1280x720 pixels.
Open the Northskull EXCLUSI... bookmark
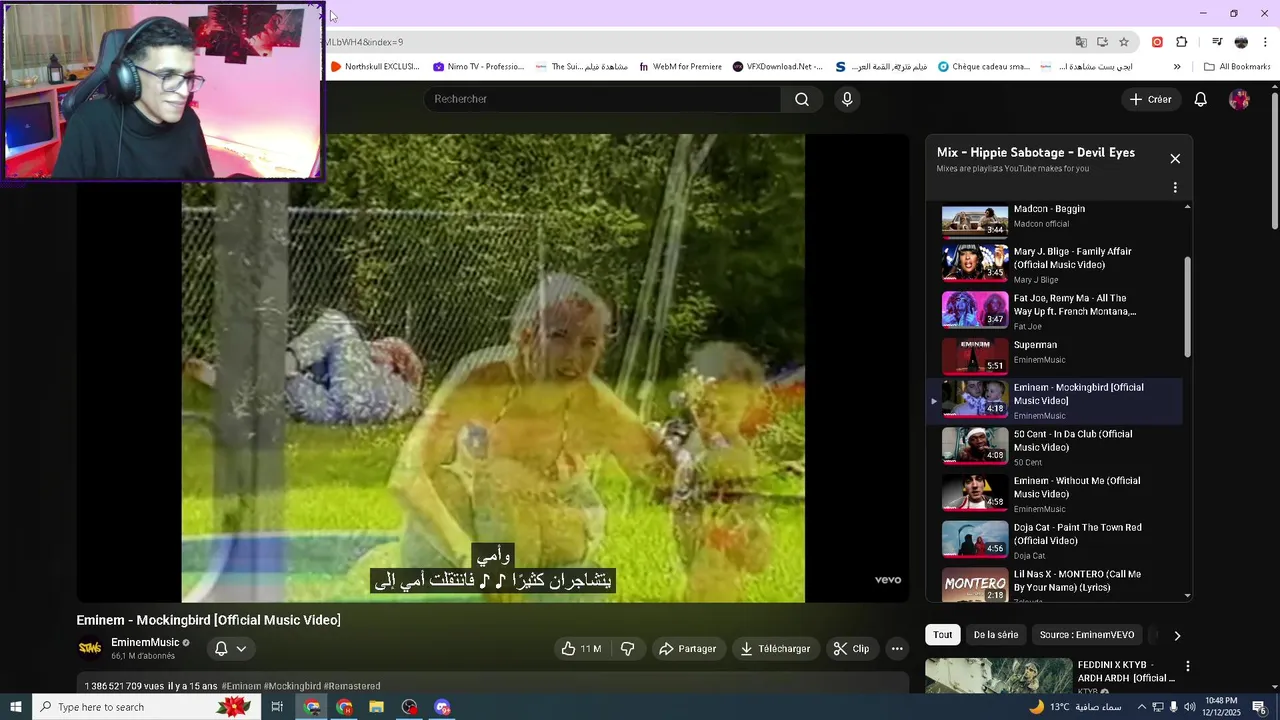click(375, 67)
